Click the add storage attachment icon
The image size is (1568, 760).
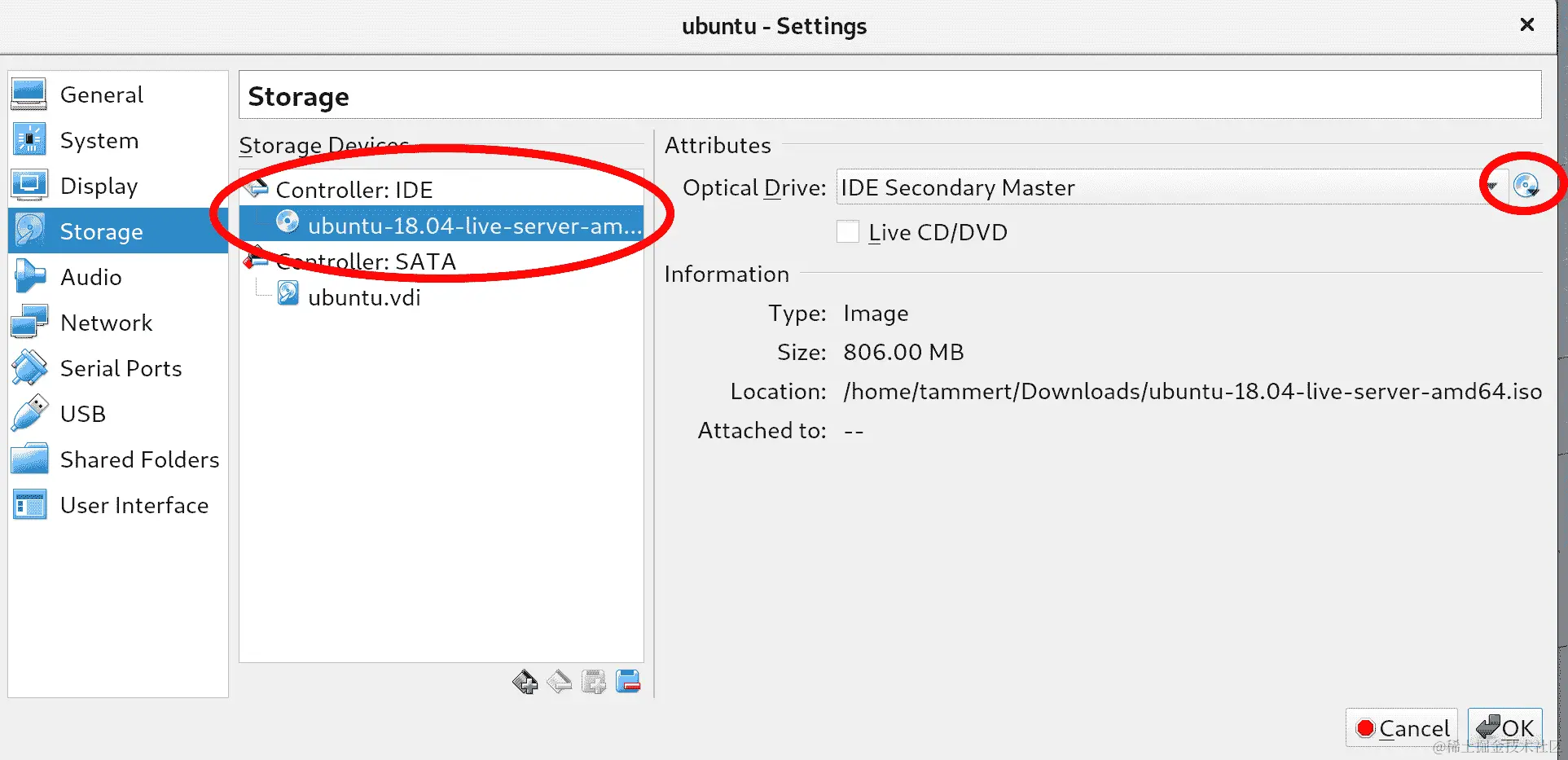coord(594,682)
